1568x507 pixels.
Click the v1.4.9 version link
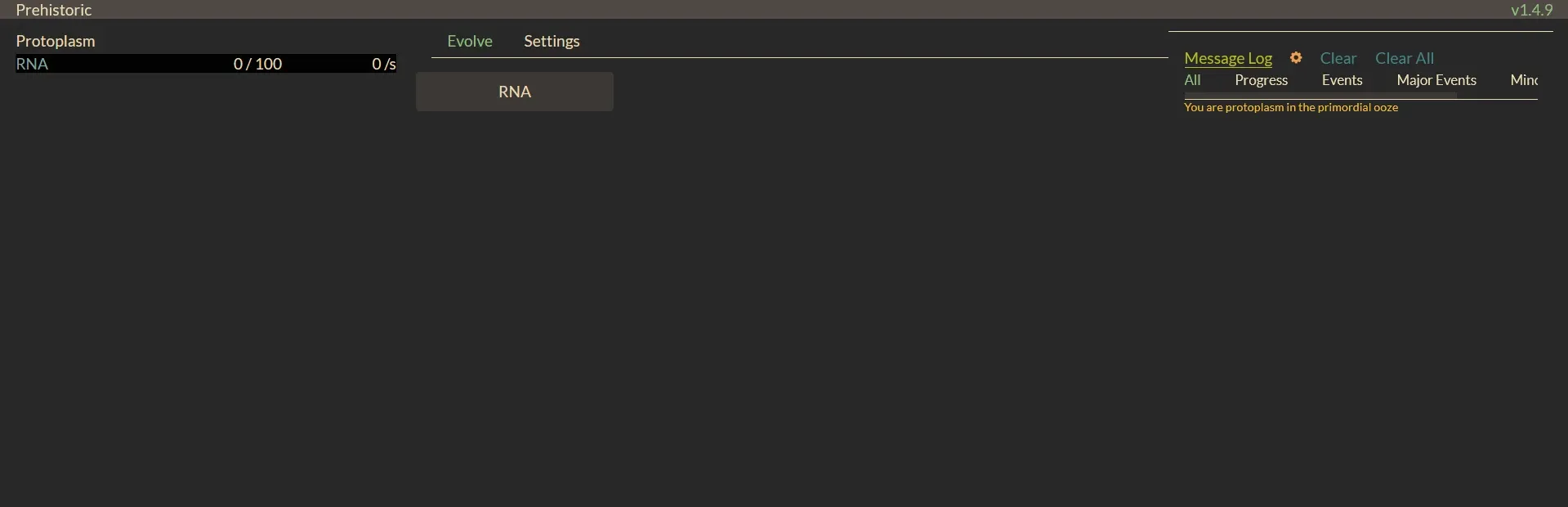[1531, 10]
